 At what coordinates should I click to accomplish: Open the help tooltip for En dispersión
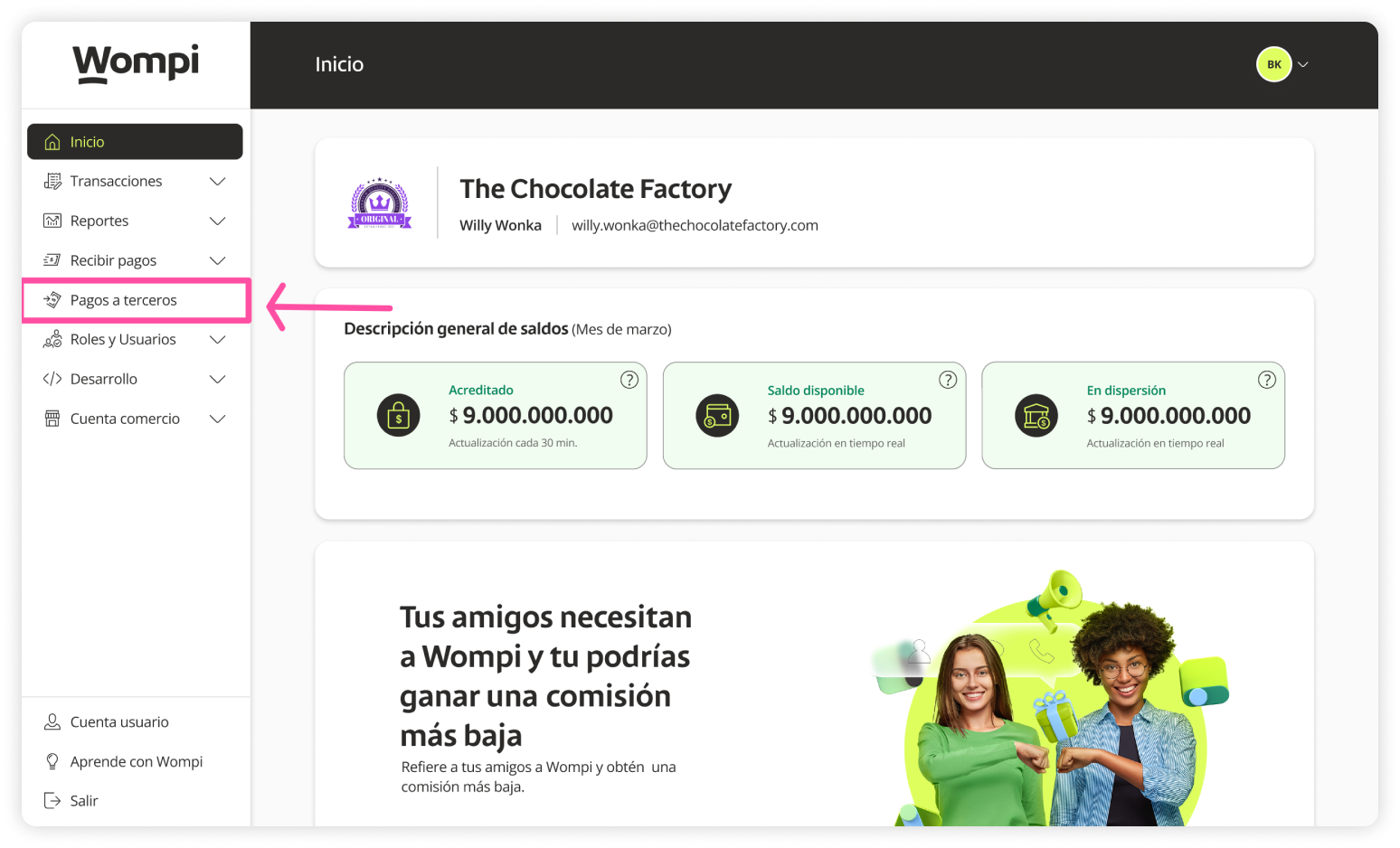1267,380
